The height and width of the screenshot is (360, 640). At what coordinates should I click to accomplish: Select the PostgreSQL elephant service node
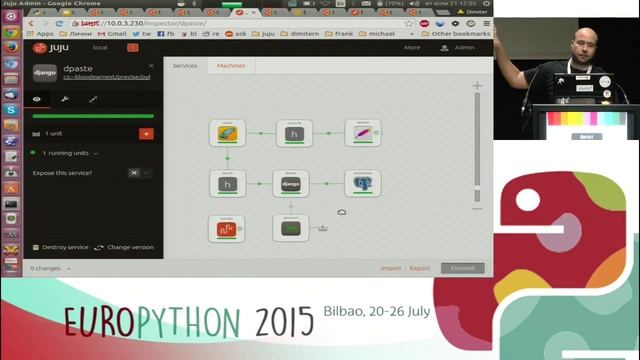[x=362, y=184]
